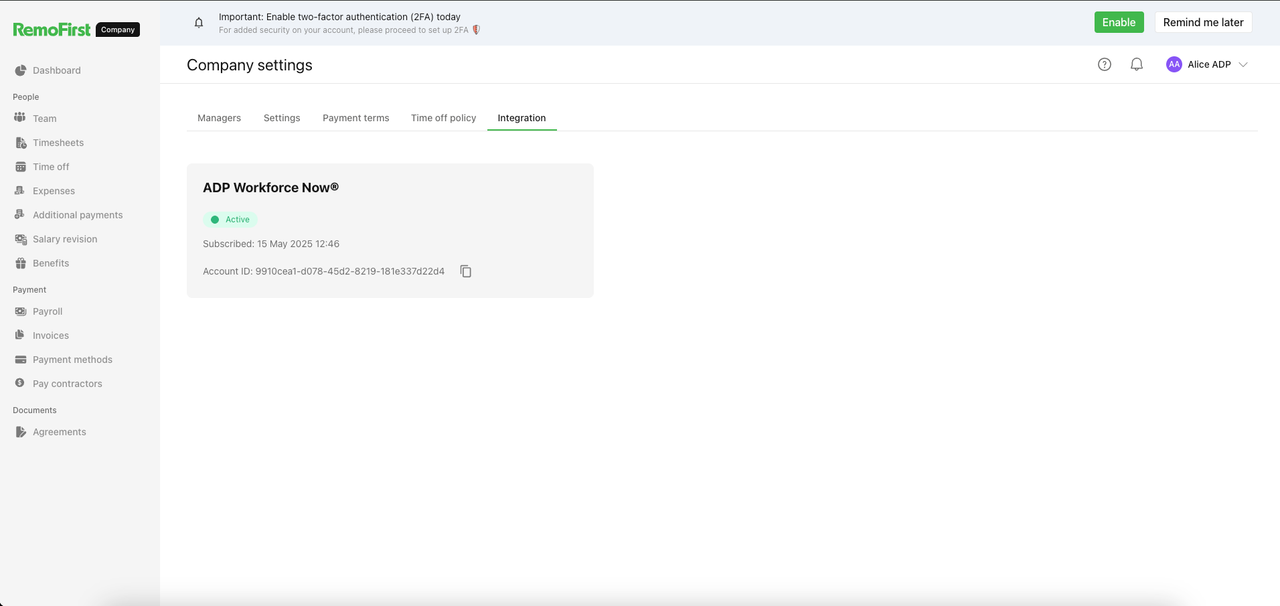Viewport: 1280px width, 606px height.
Task: Click the Subscribed date text
Action: point(271,244)
